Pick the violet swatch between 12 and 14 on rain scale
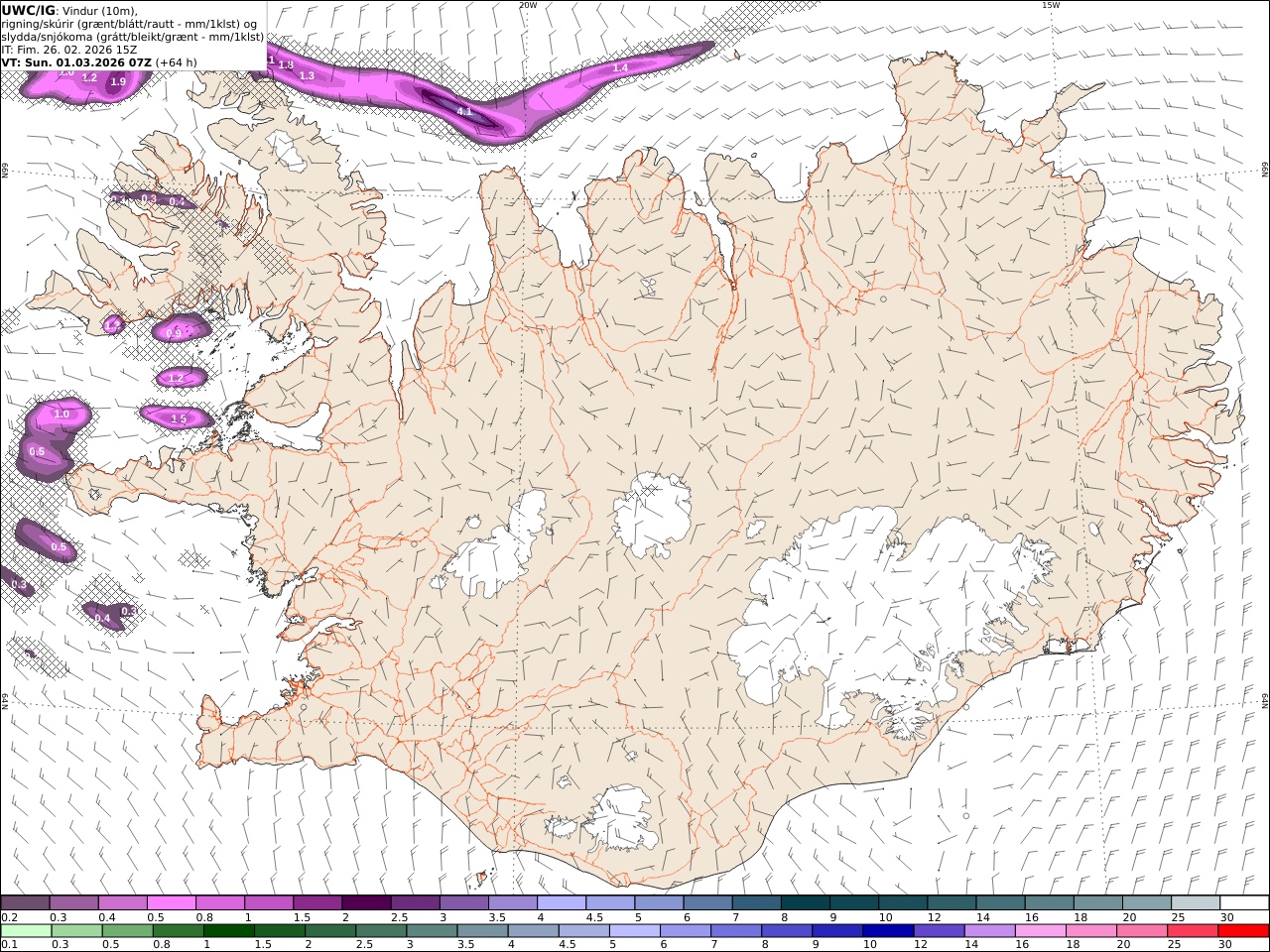 pos(939,930)
